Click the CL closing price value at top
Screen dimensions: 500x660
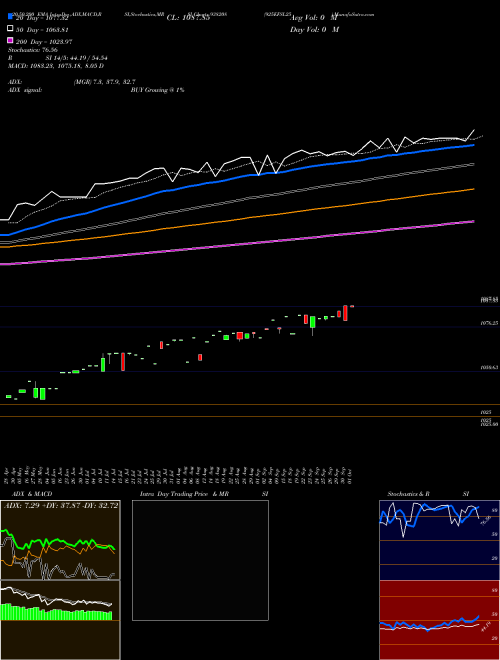(188, 18)
